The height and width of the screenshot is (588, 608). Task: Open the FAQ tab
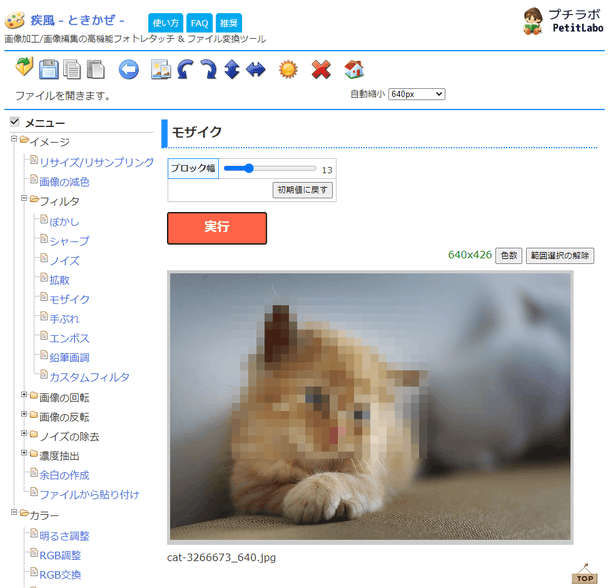pos(199,23)
